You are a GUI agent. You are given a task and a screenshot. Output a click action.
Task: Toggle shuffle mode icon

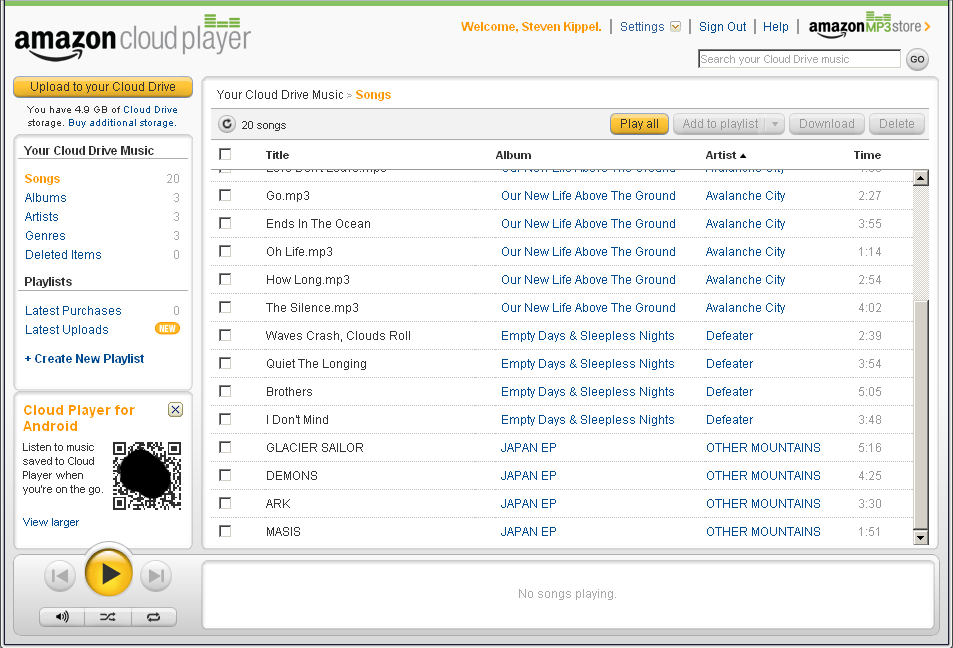coord(108,617)
